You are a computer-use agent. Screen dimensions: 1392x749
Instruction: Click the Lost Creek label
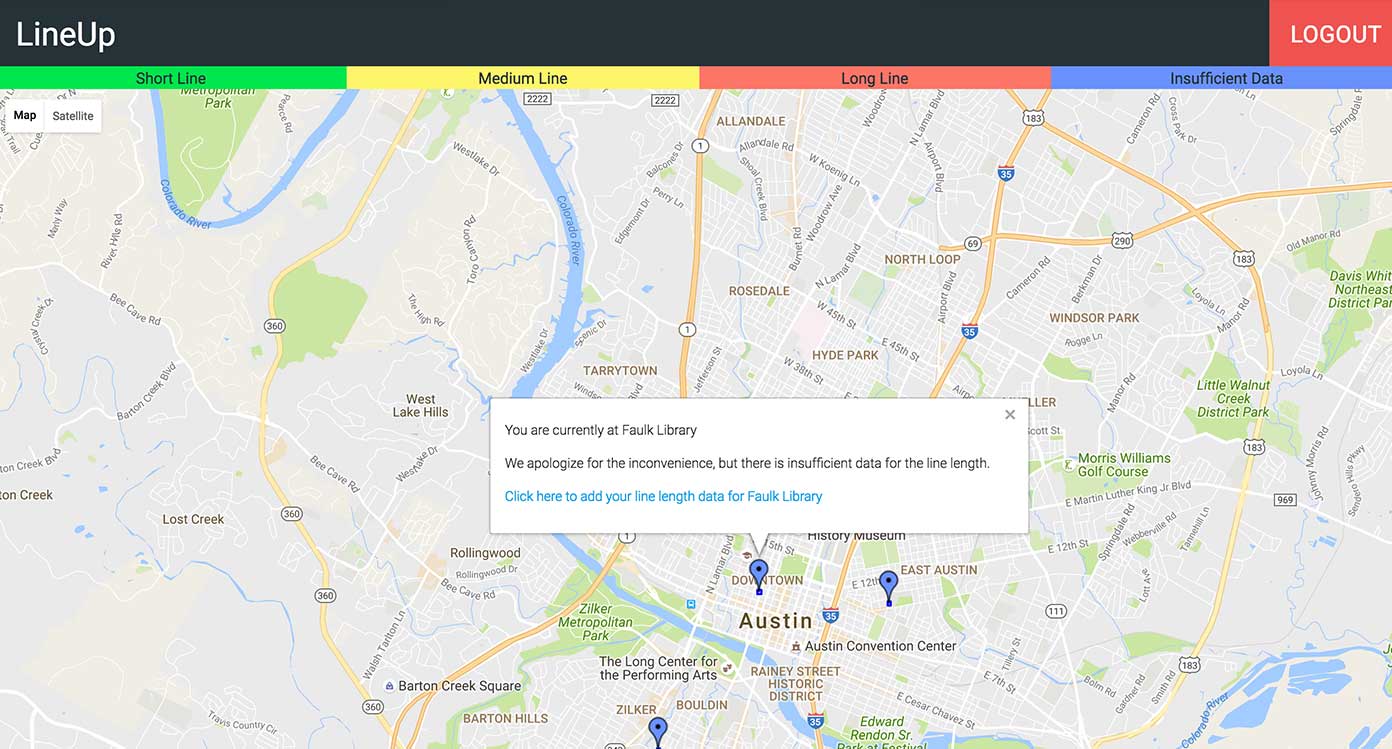point(193,519)
